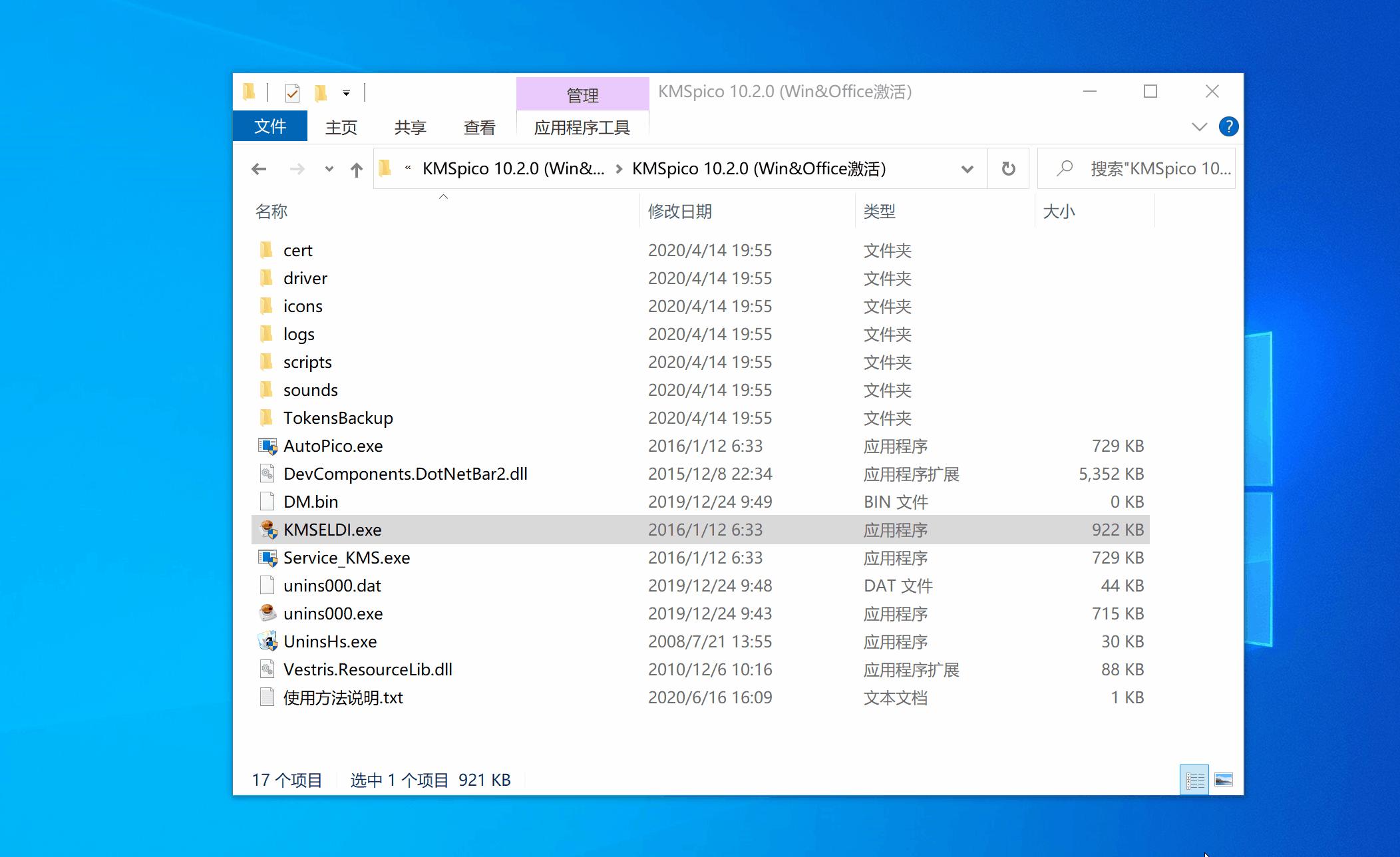Switch to the 查看 ribbon tab
1400x857 pixels.
tap(478, 126)
